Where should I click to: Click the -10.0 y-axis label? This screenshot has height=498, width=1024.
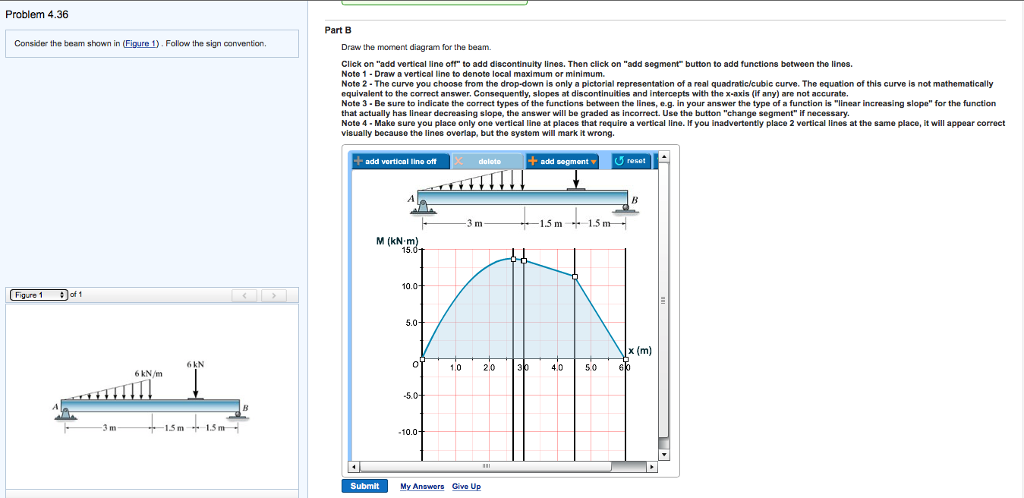[x=409, y=431]
